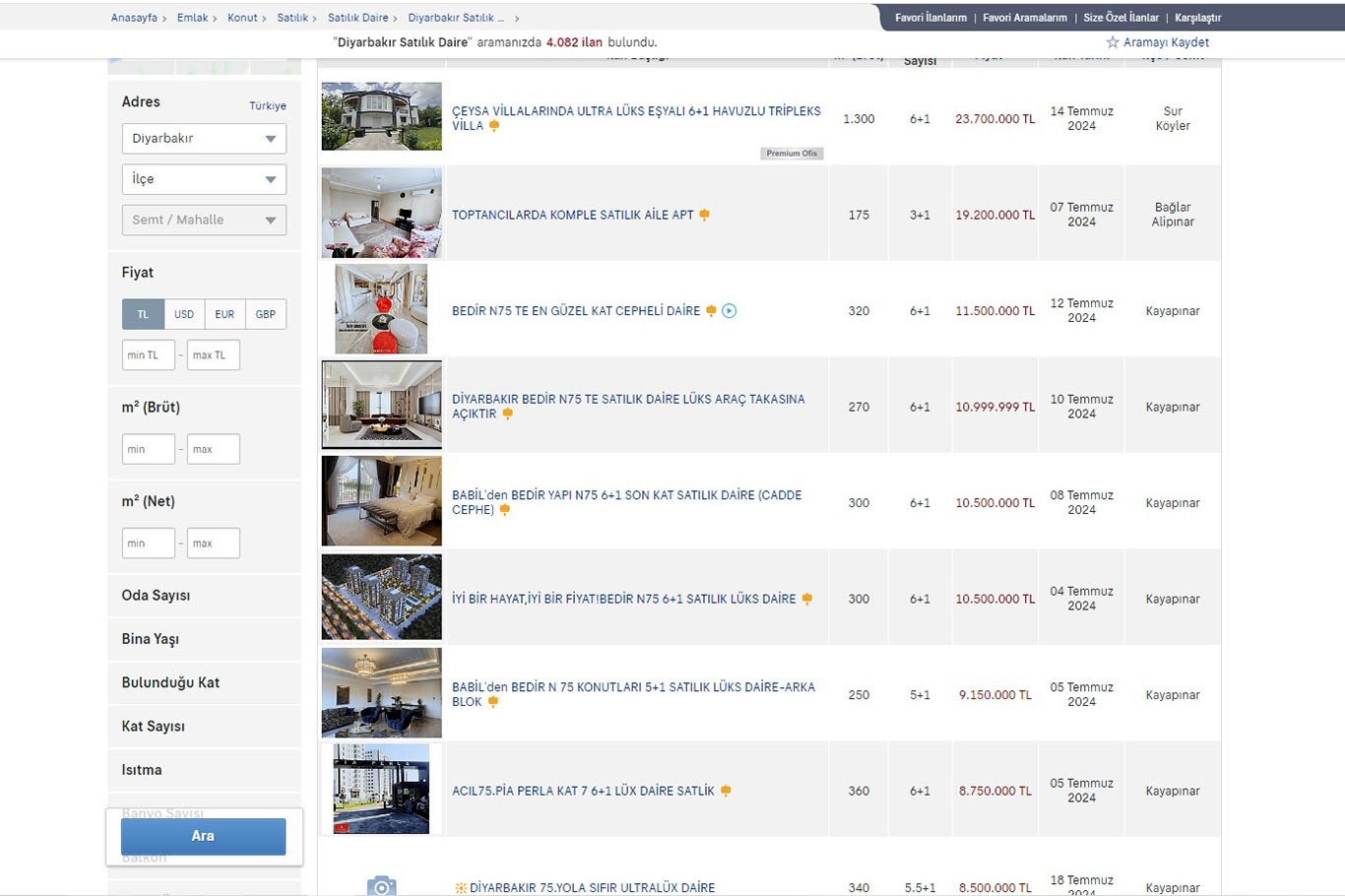Open the Diyarbakır city dropdown
Screen dimensions: 1345x896
point(204,139)
